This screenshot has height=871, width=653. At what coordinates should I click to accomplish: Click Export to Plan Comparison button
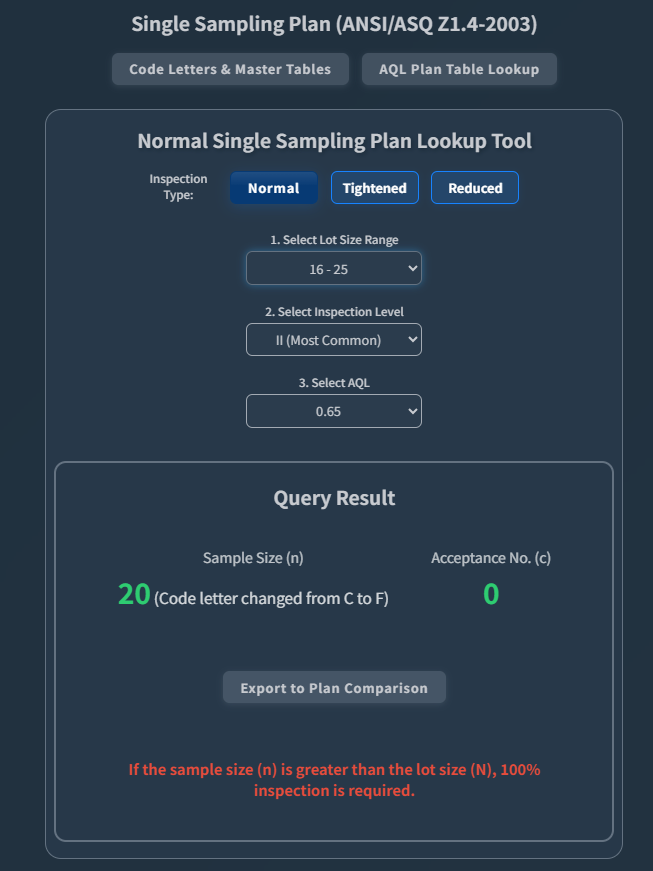click(x=334, y=687)
